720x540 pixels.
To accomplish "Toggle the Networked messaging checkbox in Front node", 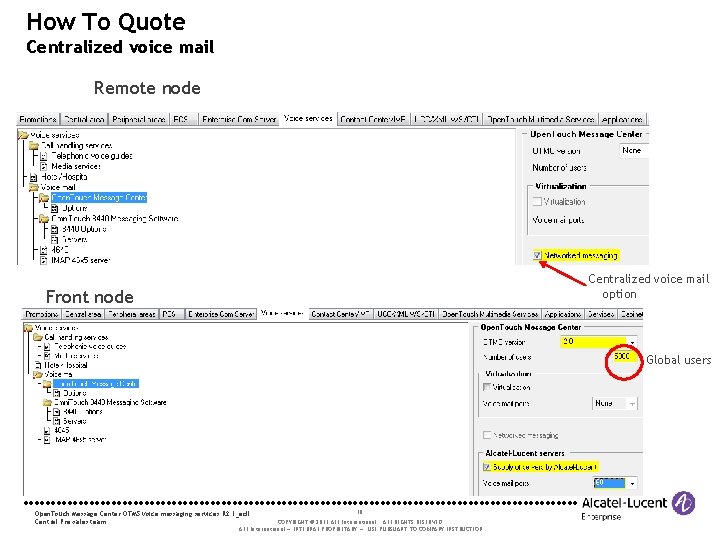I will coord(487,435).
